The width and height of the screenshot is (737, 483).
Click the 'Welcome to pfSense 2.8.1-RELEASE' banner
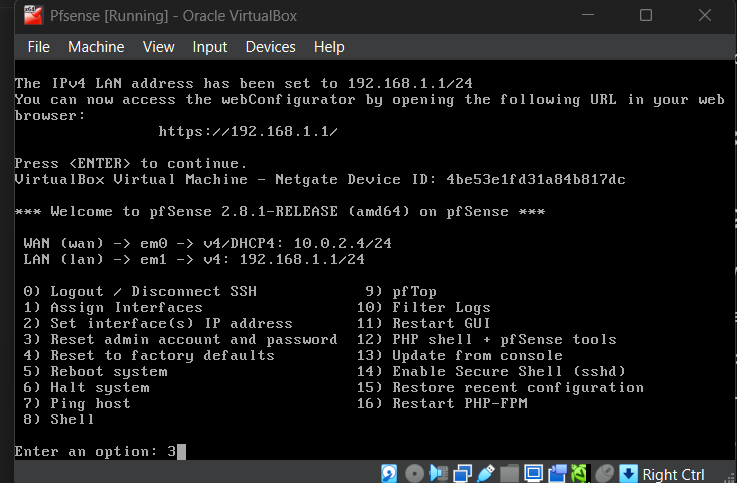(x=280, y=211)
